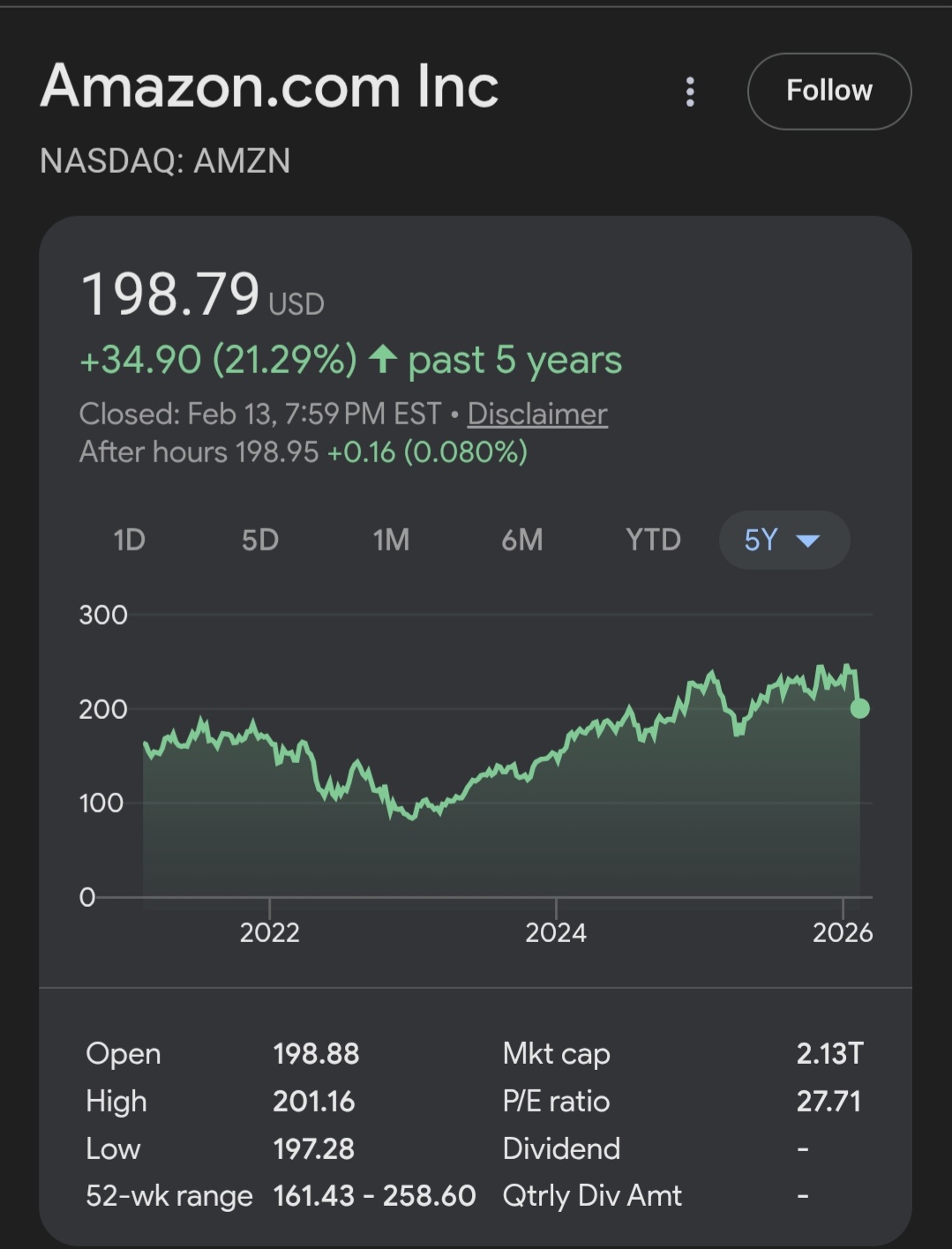Expand the 5Y range dropdown
Image resolution: width=952 pixels, height=1249 pixels.
click(784, 539)
